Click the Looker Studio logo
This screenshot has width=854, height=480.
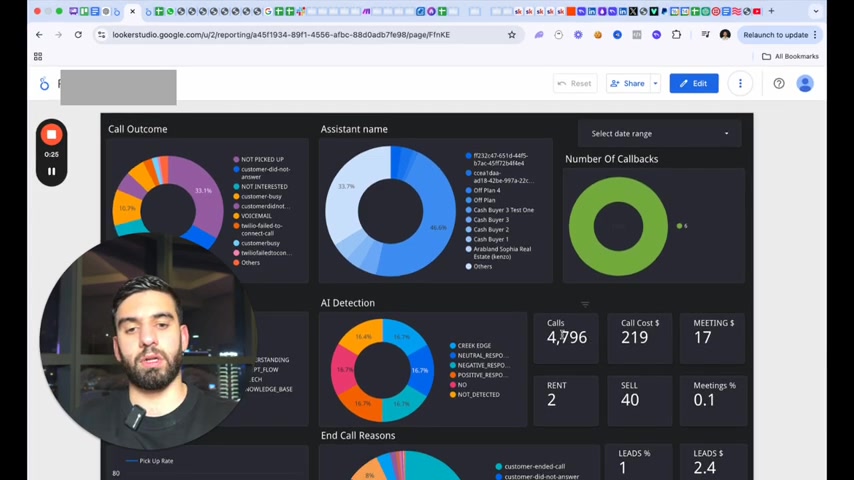tap(45, 84)
